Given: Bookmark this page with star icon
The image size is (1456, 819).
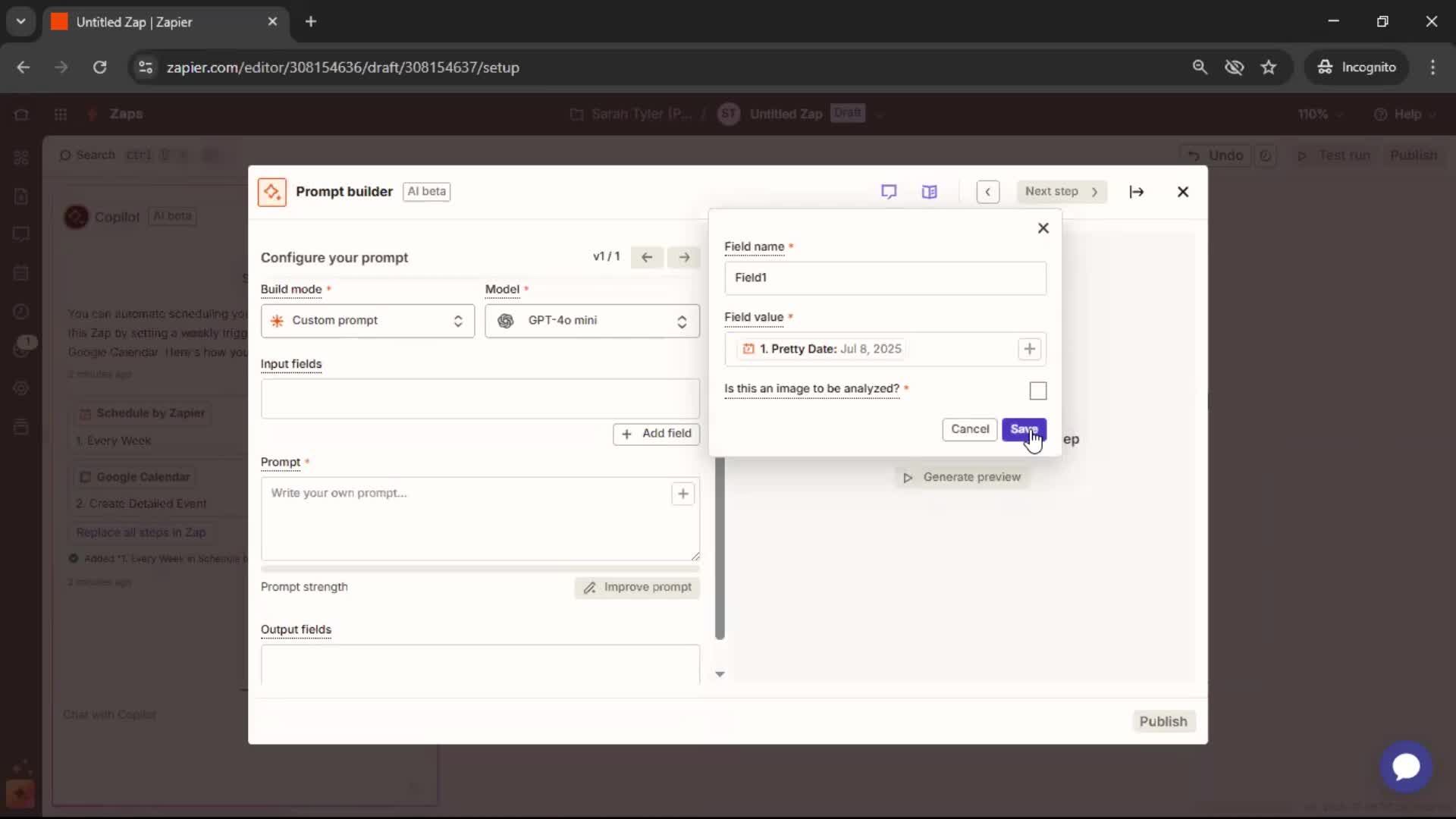Looking at the screenshot, I should coord(1269,67).
